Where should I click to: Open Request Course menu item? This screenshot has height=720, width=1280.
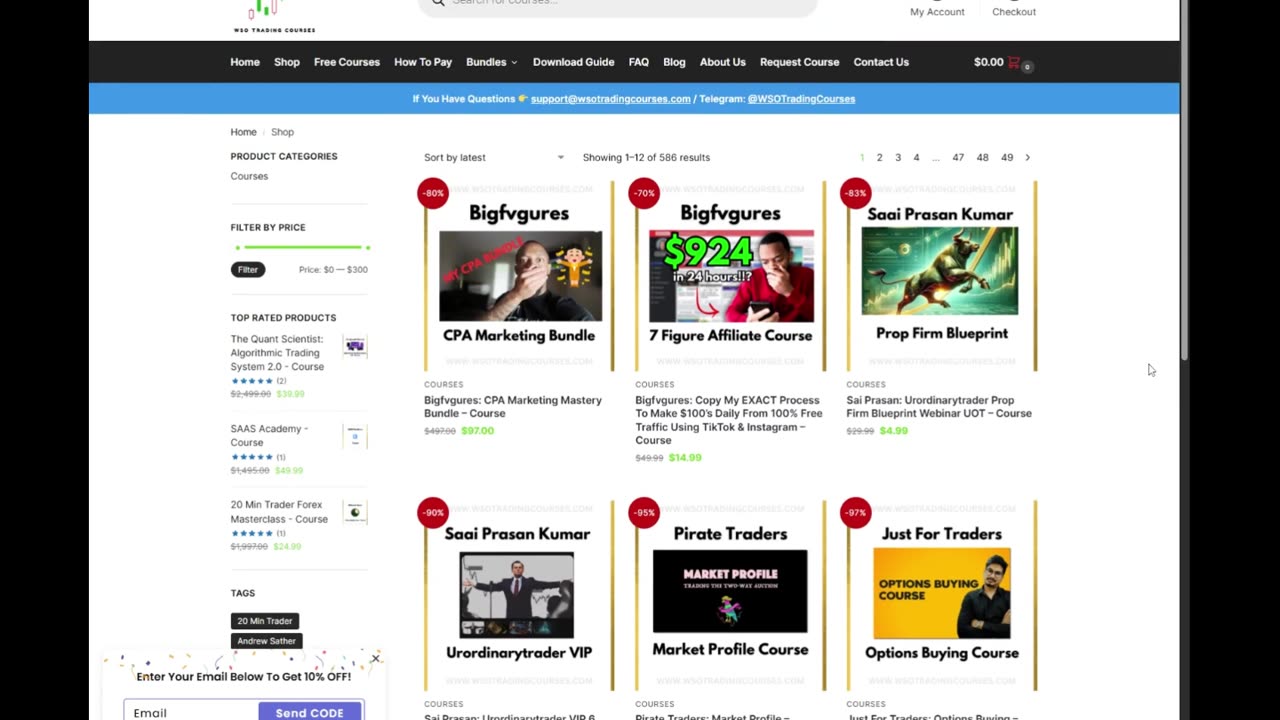pos(799,62)
